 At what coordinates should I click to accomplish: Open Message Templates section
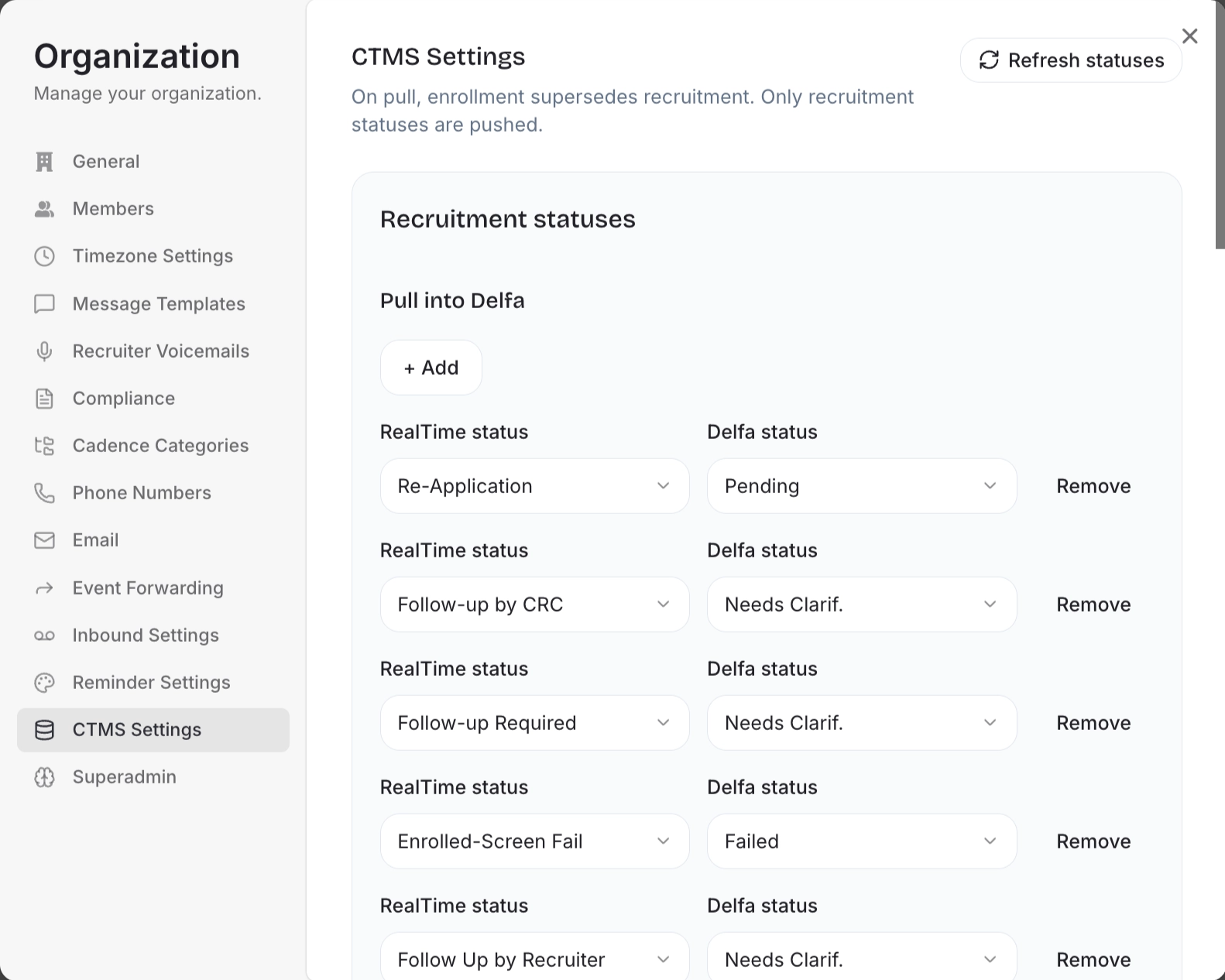[x=153, y=303]
